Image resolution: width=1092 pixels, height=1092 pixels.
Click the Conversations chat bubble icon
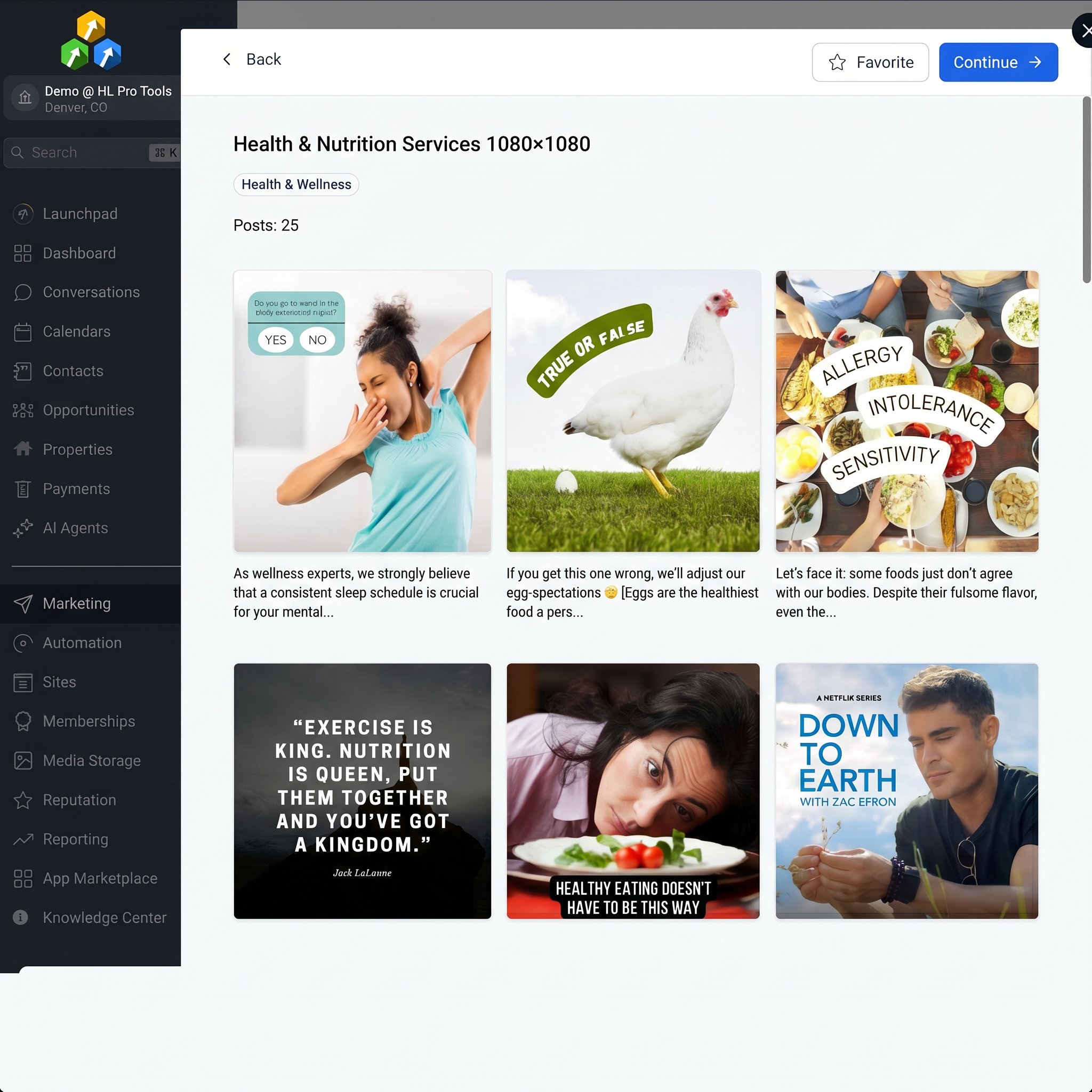click(x=22, y=292)
